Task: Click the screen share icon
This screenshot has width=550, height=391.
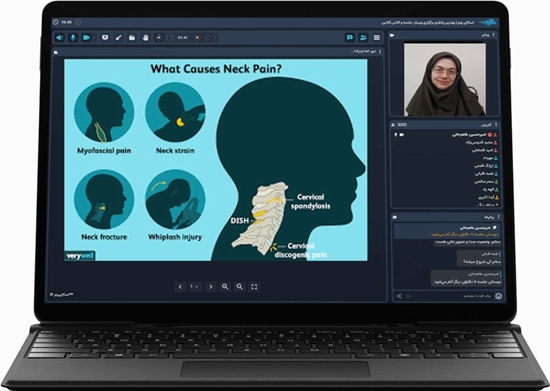Action: tap(105, 38)
